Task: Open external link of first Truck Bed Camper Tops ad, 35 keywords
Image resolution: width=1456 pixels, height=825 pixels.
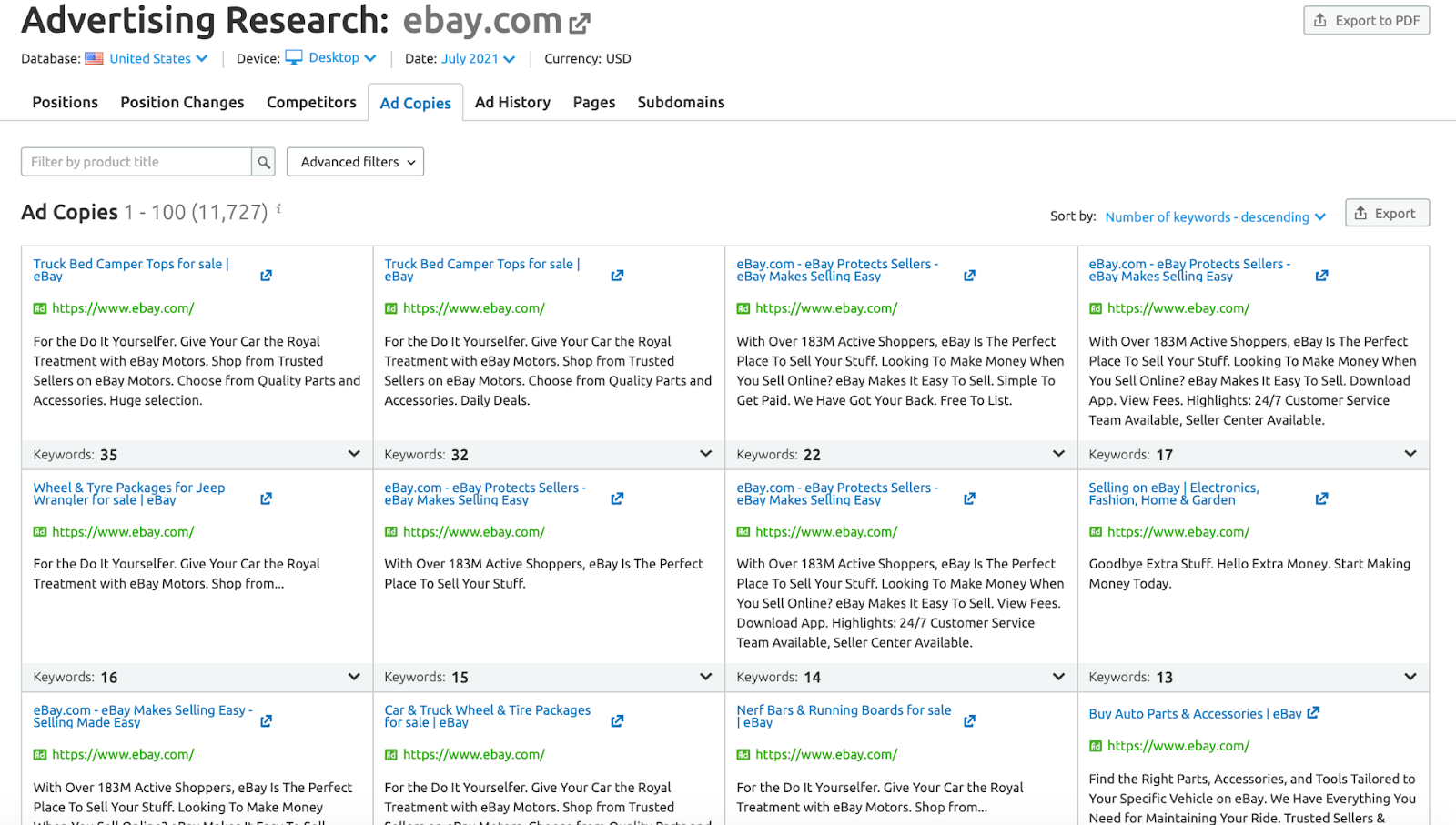Action: coord(266,276)
